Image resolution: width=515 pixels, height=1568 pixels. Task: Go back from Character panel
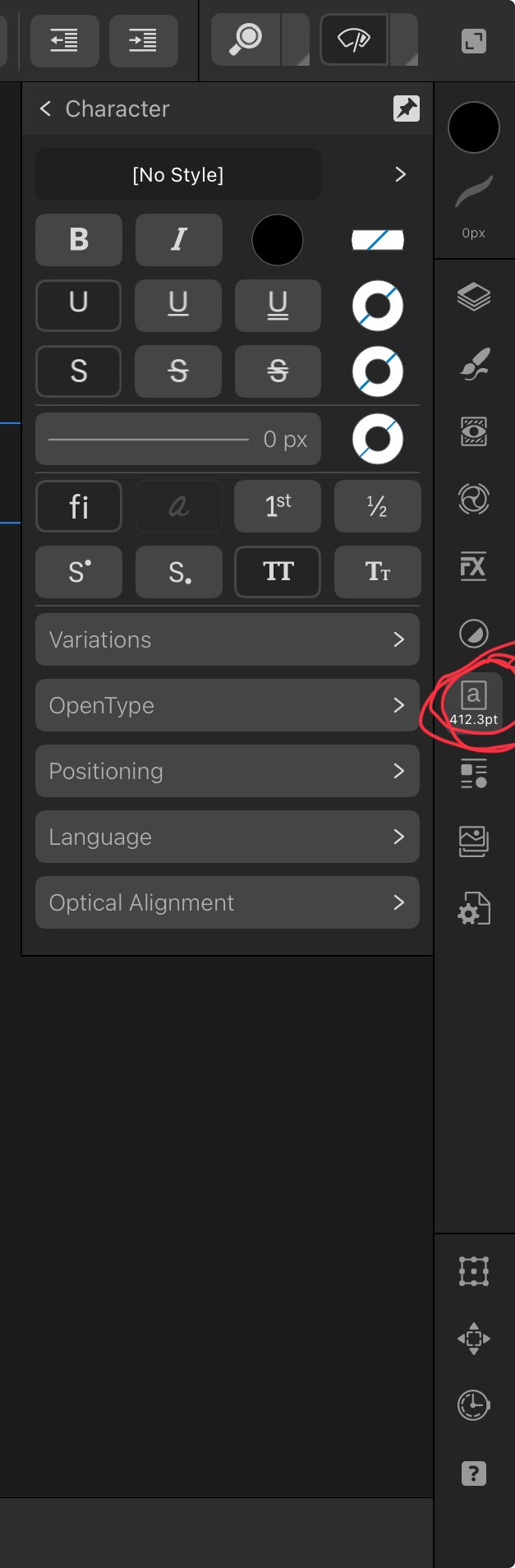coord(45,108)
